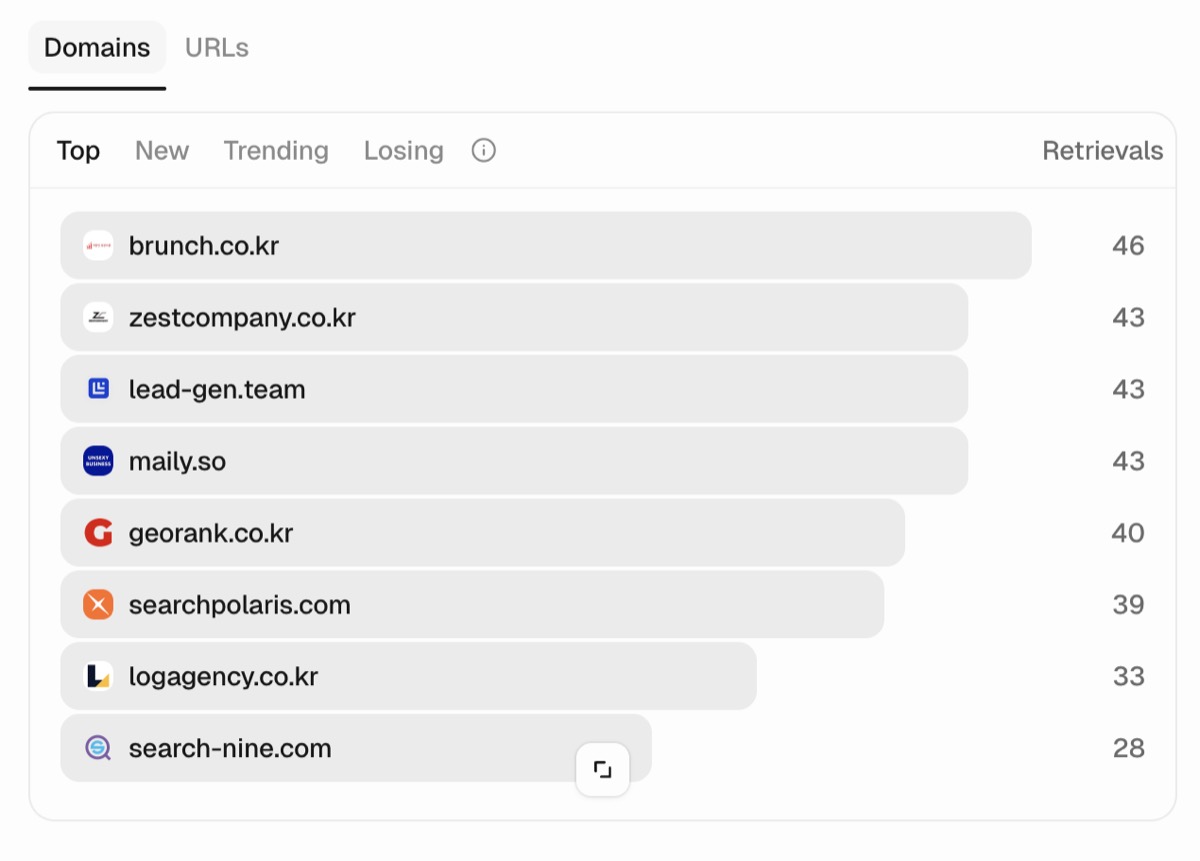Image resolution: width=1200 pixels, height=861 pixels.
Task: Open the brunch.co.kr domain row
Action: click(x=546, y=245)
